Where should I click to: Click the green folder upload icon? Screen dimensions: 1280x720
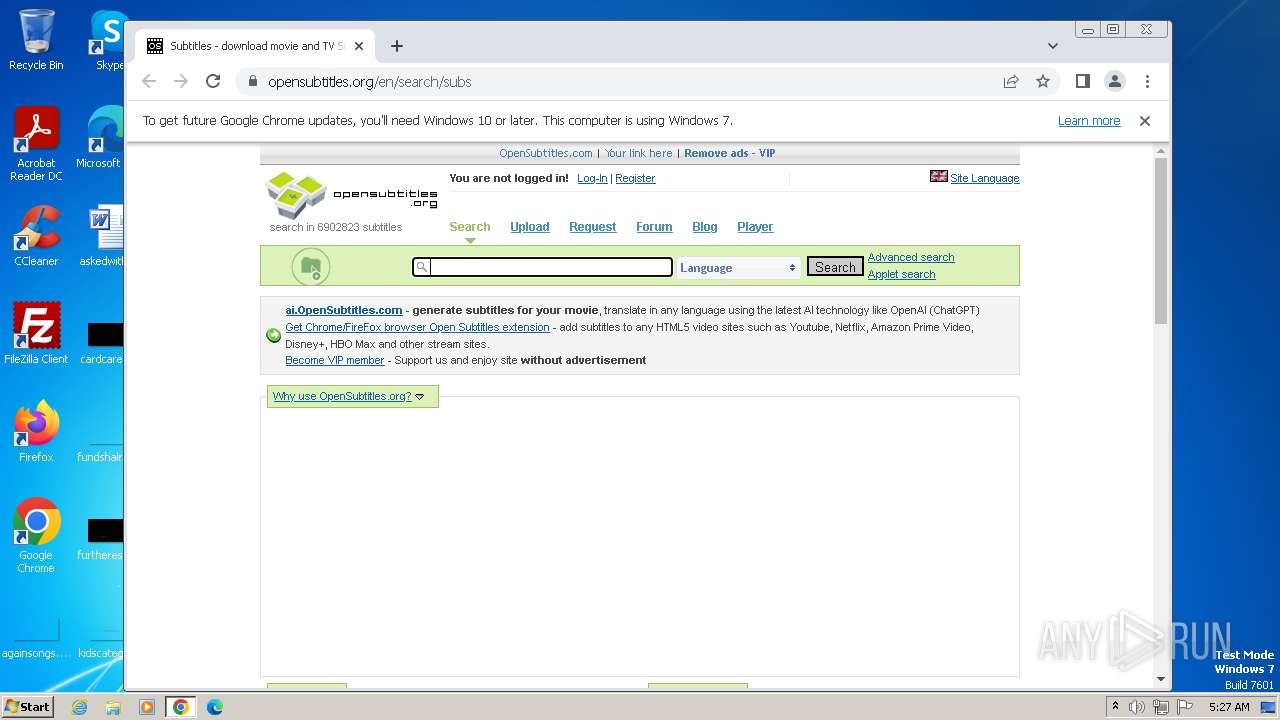[311, 267]
